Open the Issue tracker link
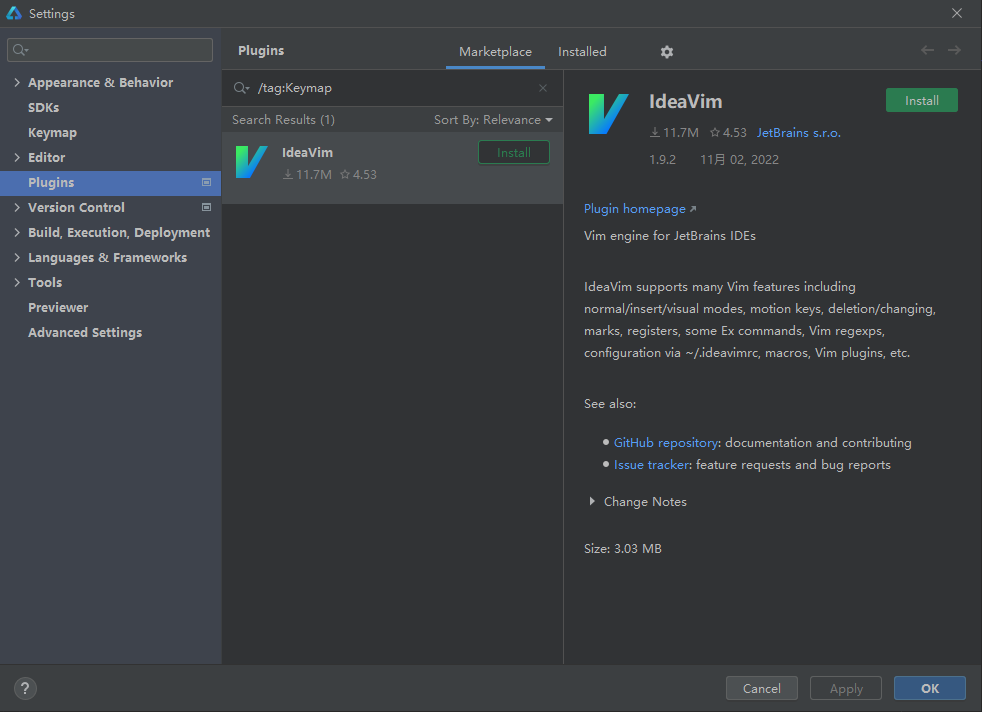 point(651,465)
